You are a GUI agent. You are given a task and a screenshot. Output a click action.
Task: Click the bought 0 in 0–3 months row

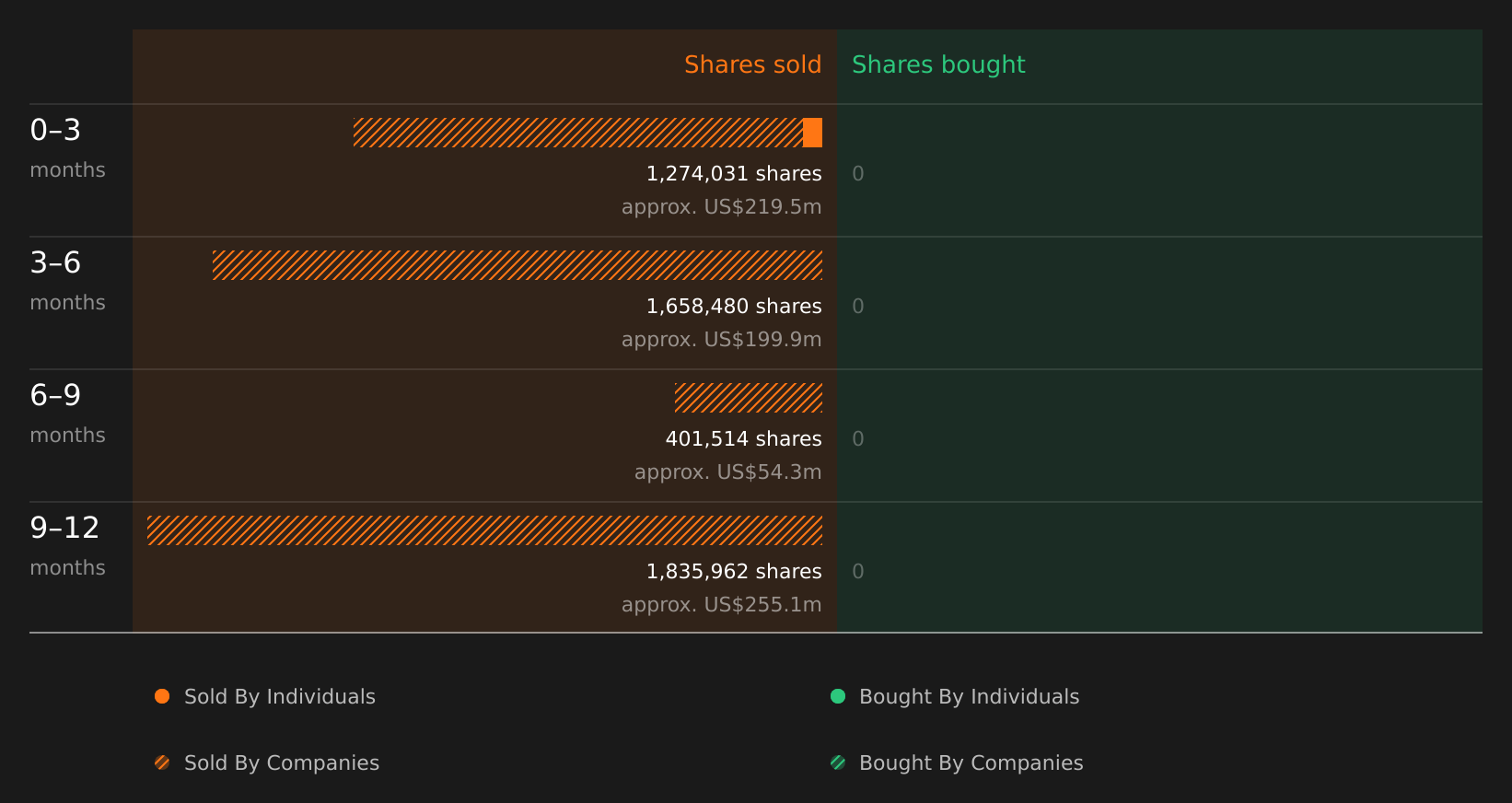click(x=858, y=174)
